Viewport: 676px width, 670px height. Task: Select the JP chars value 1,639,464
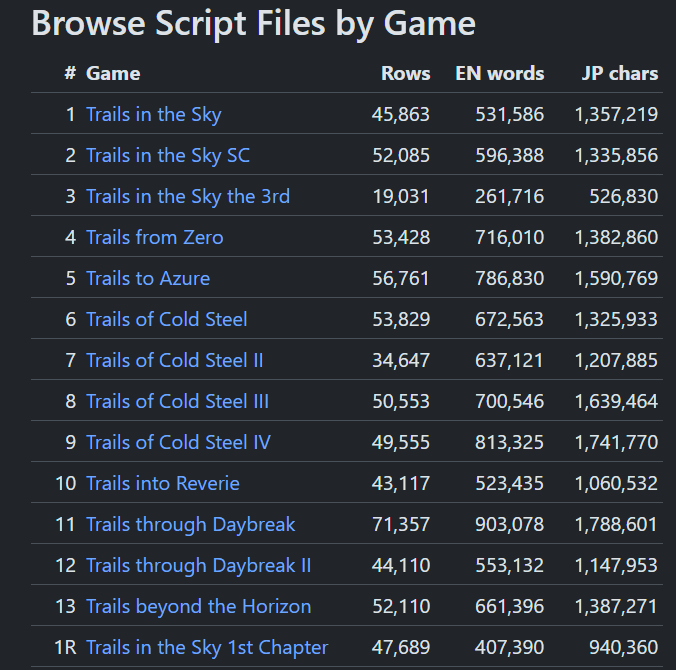(x=617, y=401)
